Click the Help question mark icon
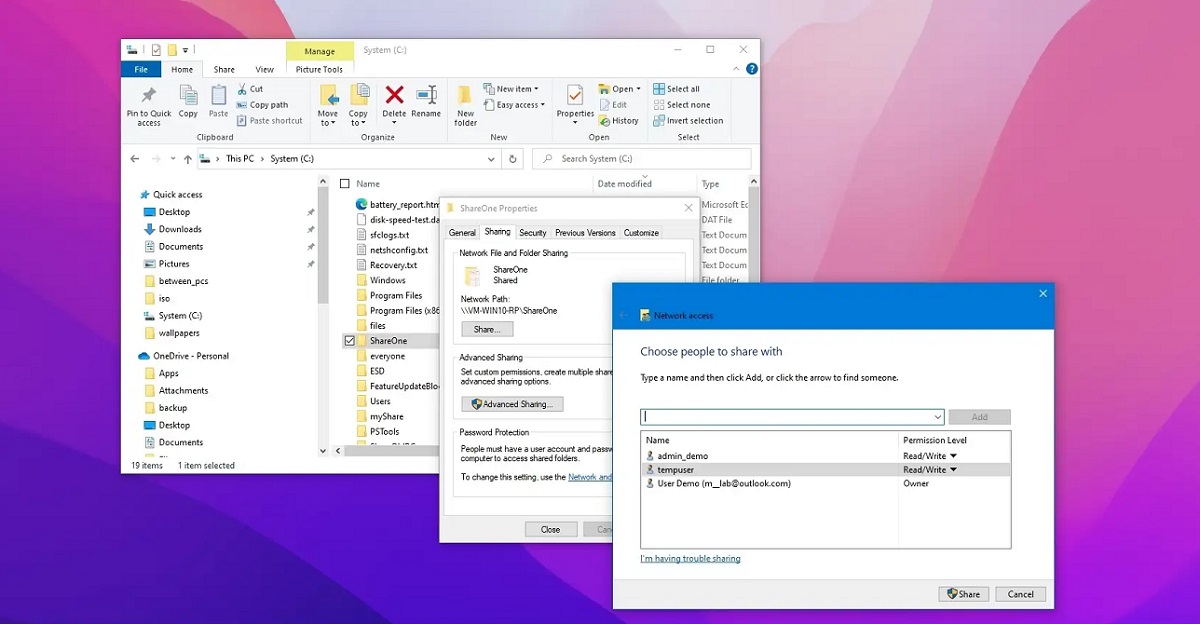 pyautogui.click(x=752, y=69)
